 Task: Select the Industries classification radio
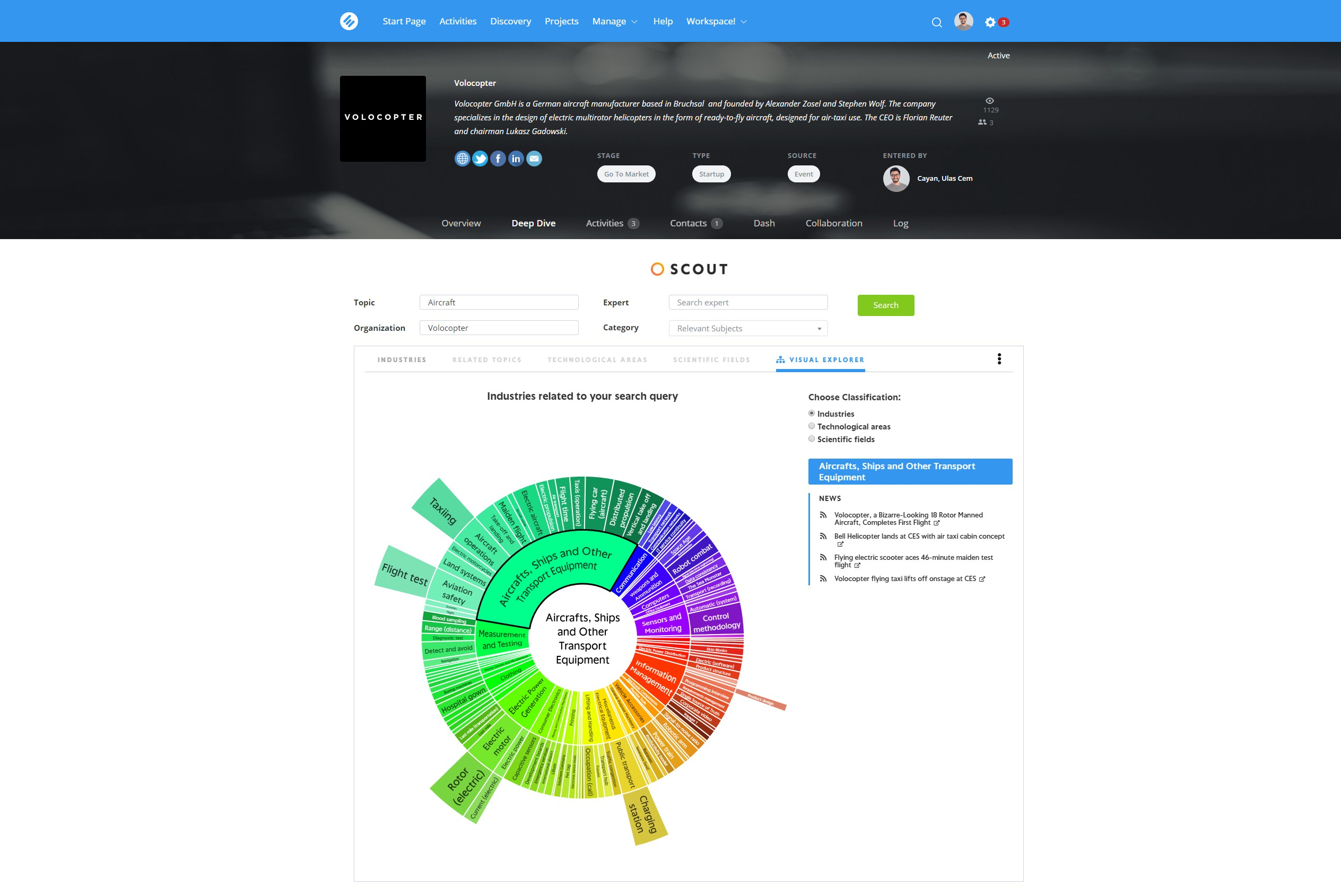point(811,413)
